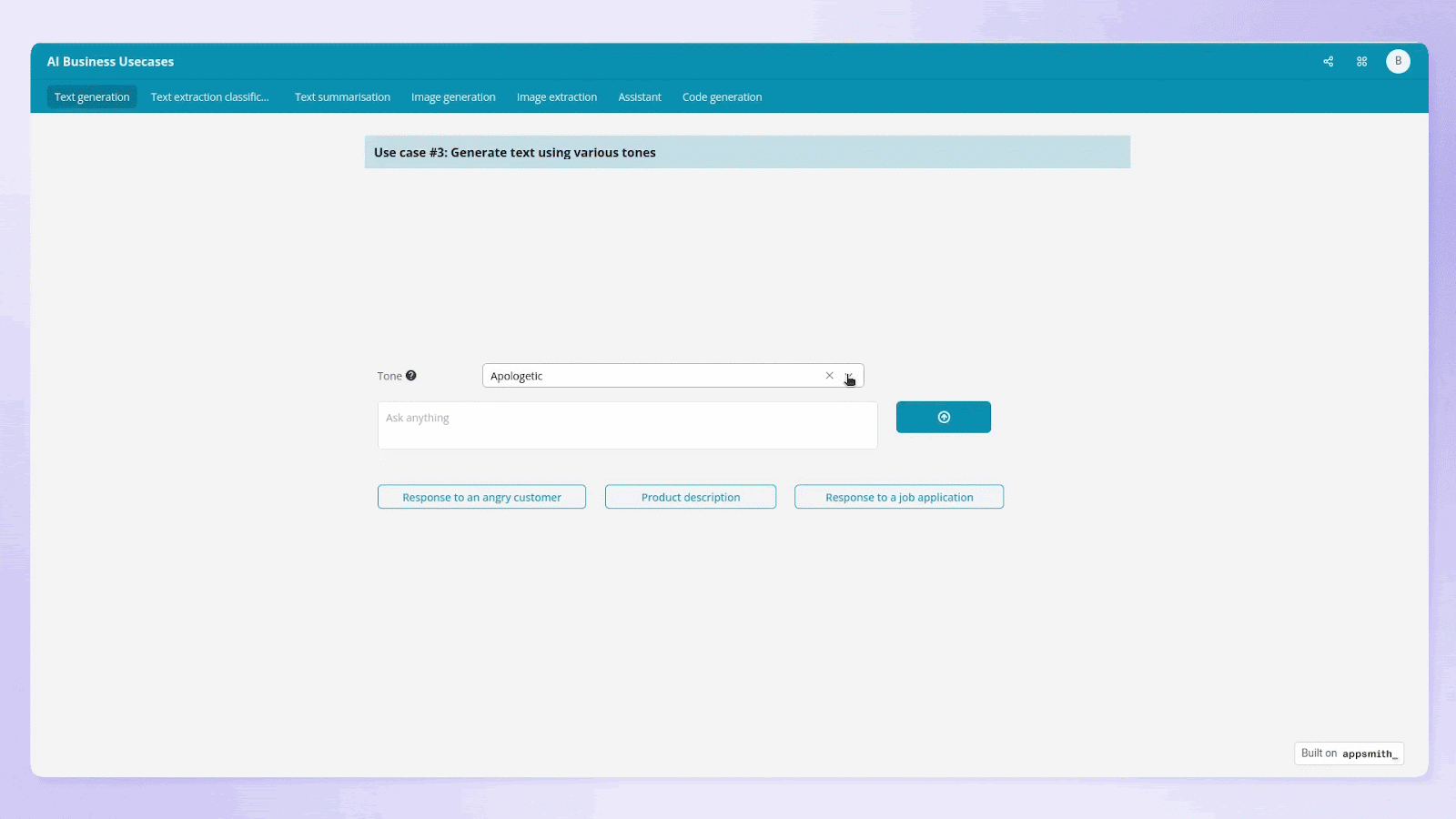The image size is (1456, 819).
Task: Select the Image generation tab
Action: click(453, 97)
